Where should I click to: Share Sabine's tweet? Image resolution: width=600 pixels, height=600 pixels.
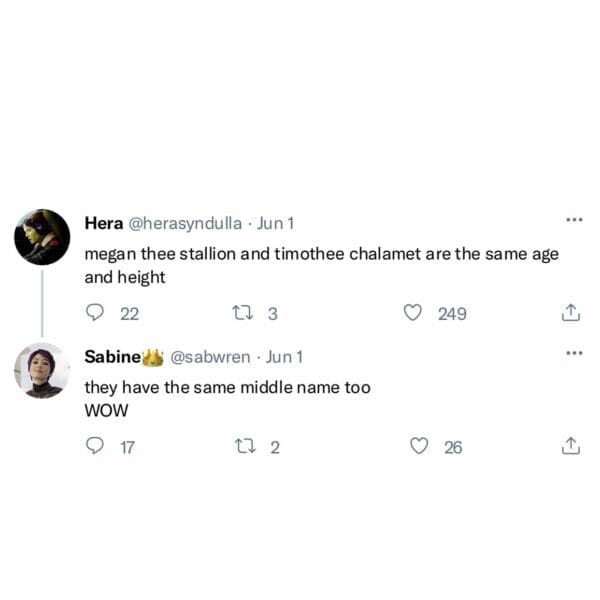click(571, 446)
